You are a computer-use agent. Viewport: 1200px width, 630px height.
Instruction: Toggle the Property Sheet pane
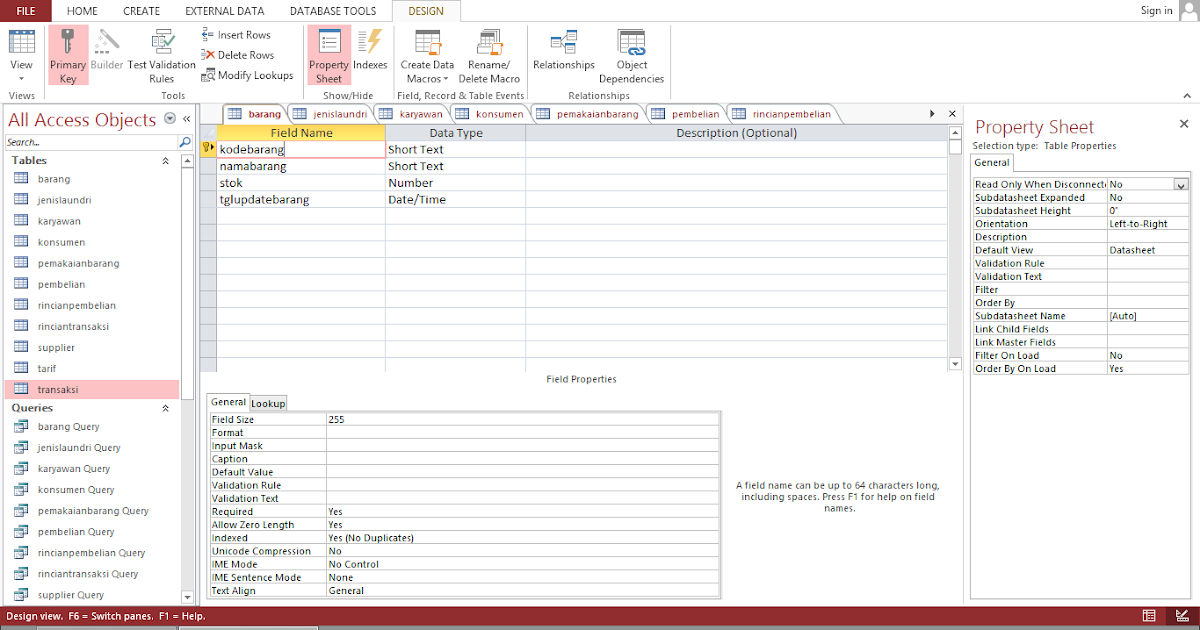329,56
